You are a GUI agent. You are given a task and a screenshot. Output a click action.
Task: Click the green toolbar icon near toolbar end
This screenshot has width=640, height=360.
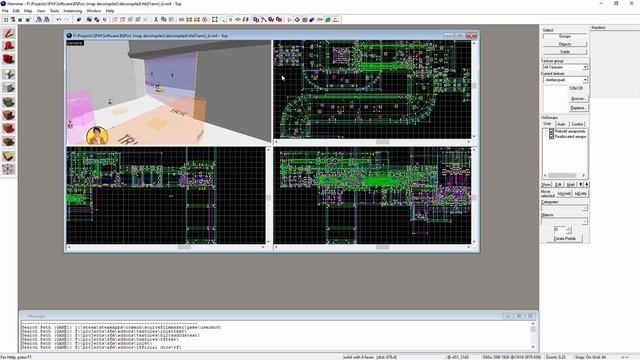pyautogui.click(x=328, y=20)
